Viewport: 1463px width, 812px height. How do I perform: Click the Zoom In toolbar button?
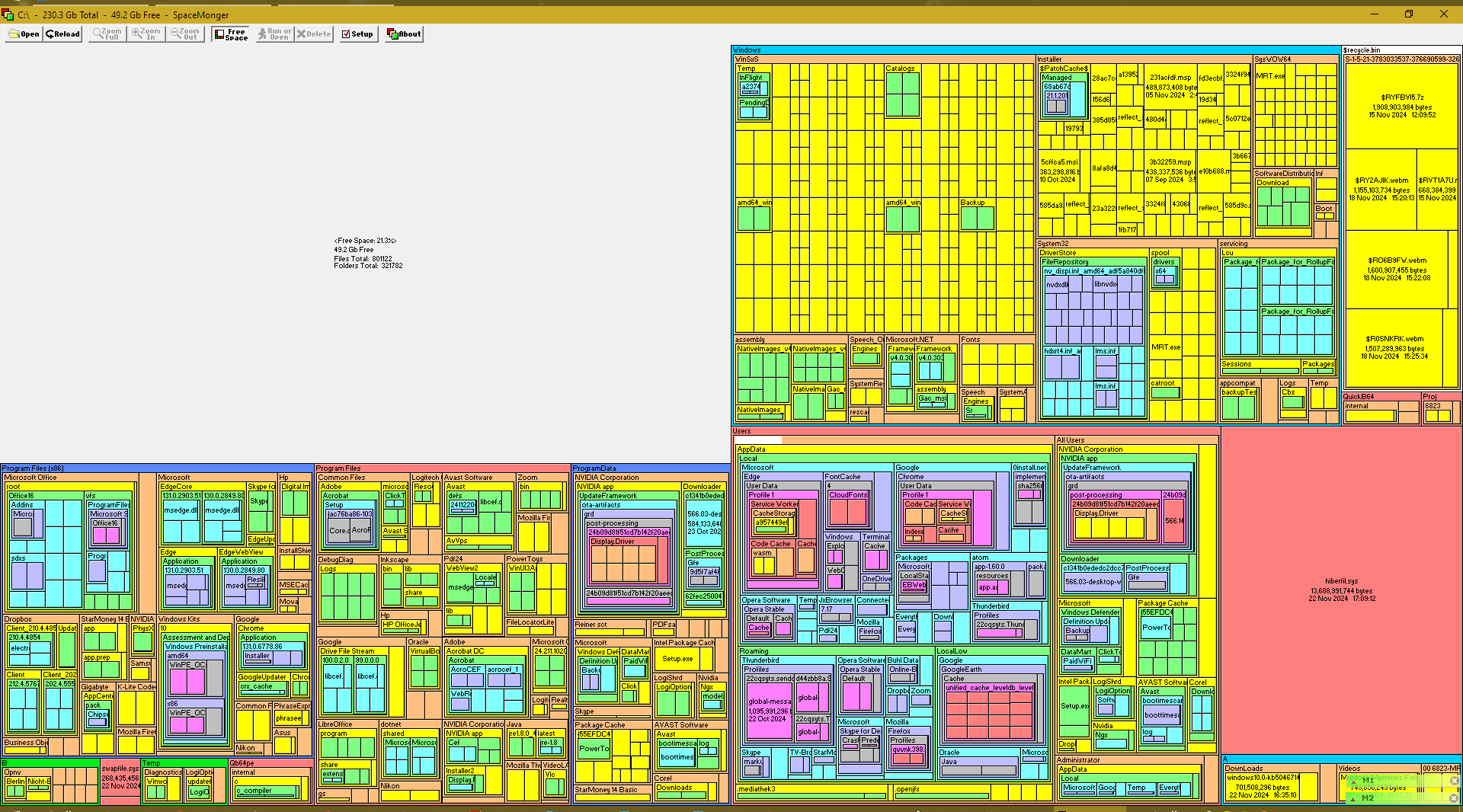click(x=146, y=34)
